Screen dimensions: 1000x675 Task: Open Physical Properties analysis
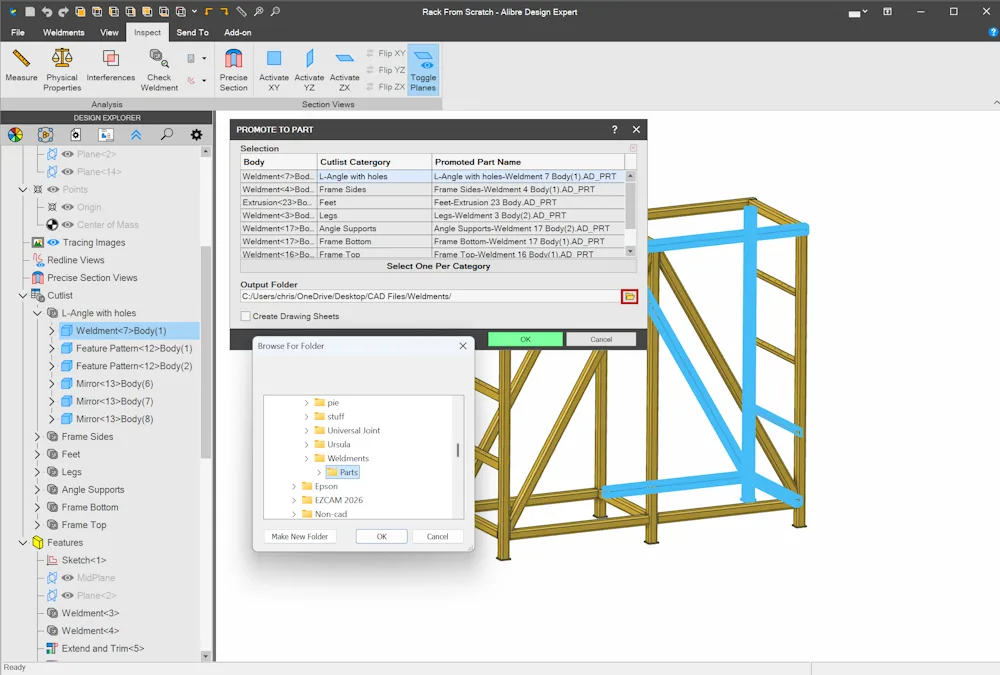click(62, 70)
